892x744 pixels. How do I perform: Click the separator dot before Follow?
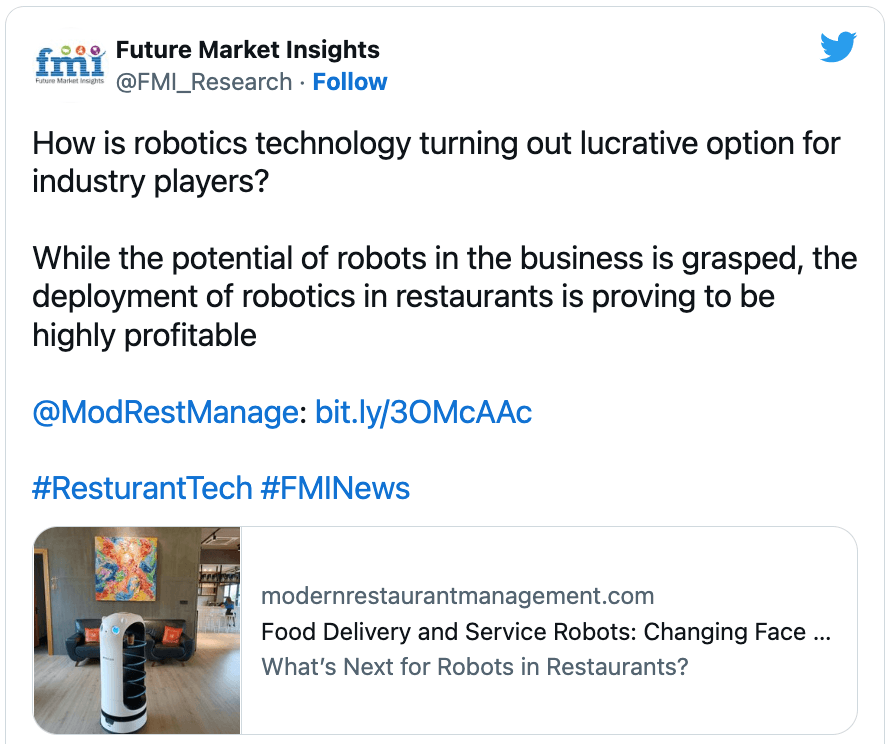[x=302, y=82]
